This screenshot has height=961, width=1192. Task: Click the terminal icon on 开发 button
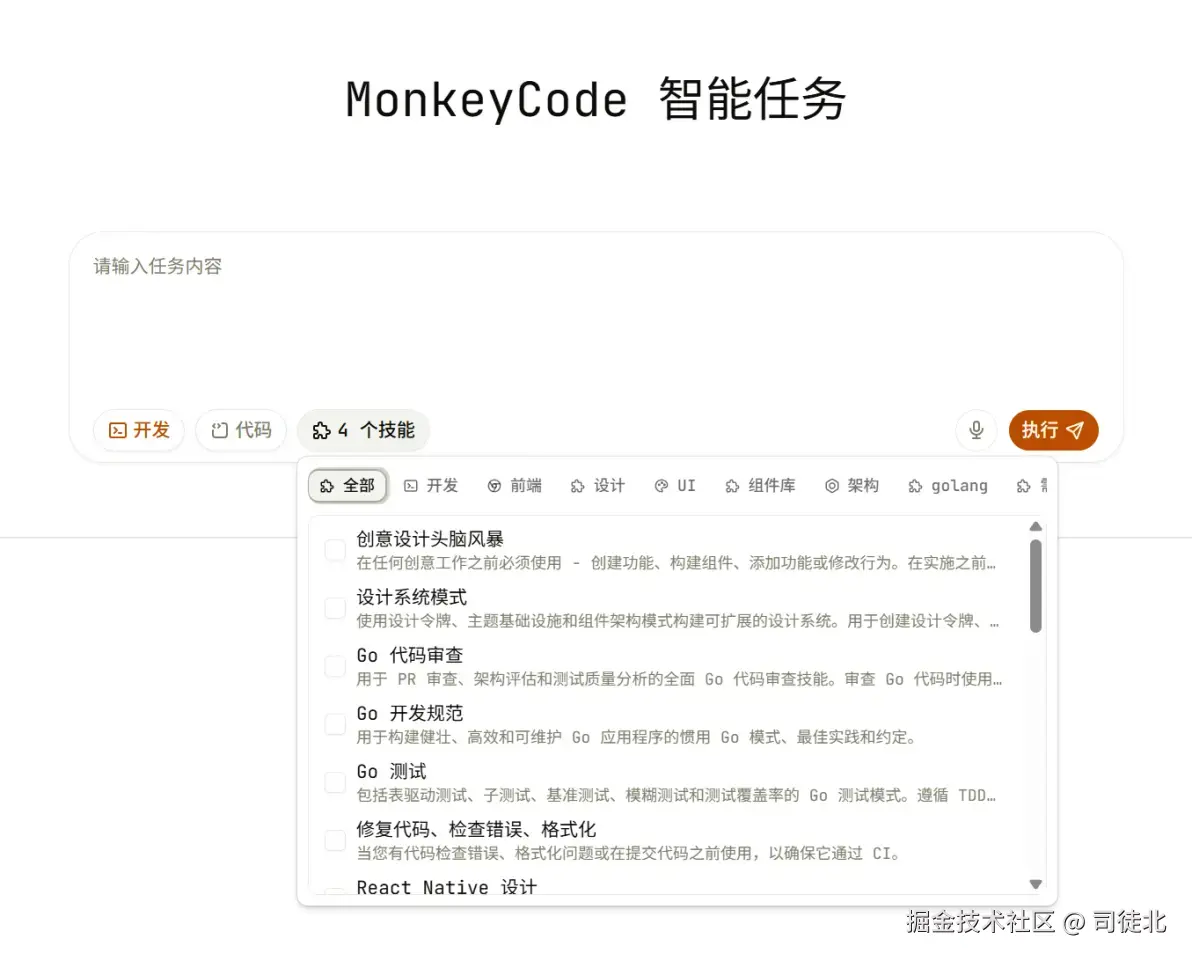click(x=118, y=430)
